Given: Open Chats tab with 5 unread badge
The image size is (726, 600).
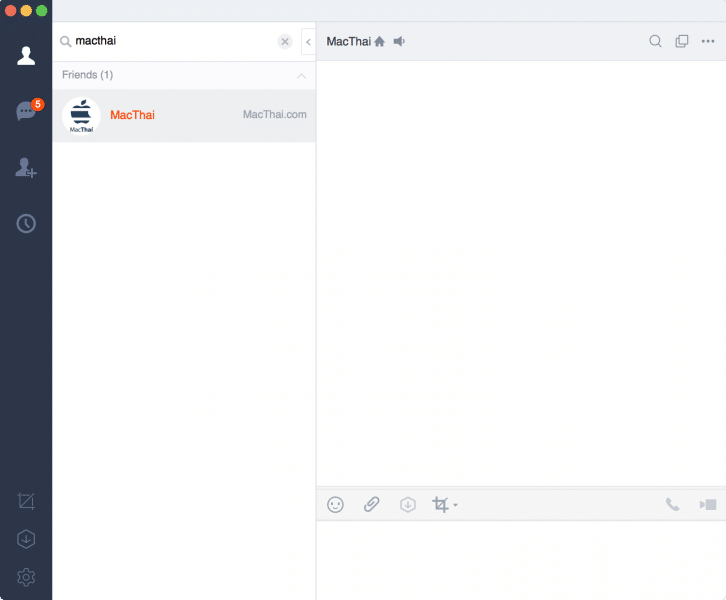Looking at the screenshot, I should coord(28,110).
